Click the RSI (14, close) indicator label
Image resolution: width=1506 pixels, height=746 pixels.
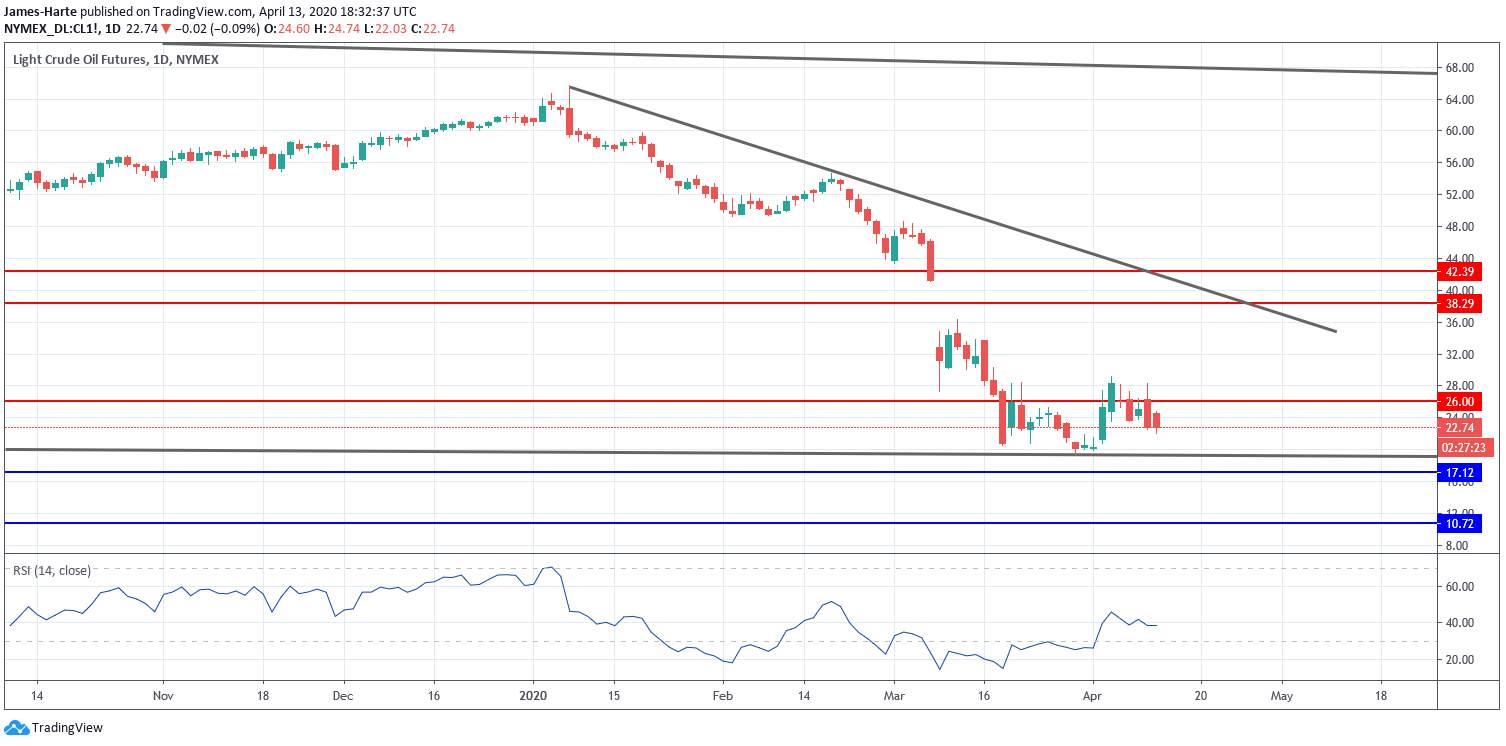point(51,571)
